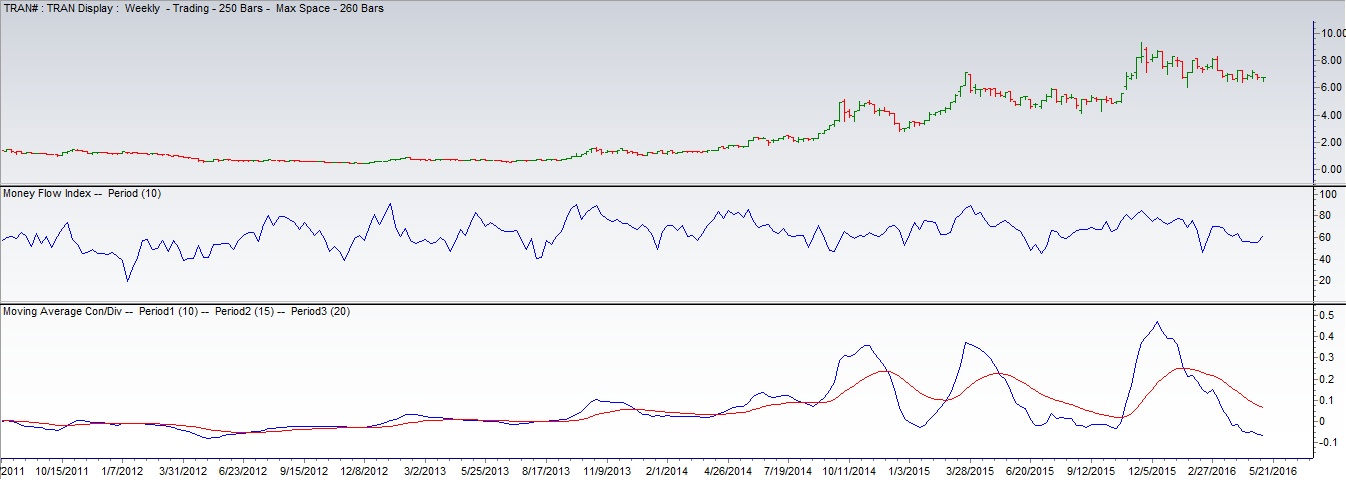The height and width of the screenshot is (480, 1346).
Task: Pick the 3/31/2012 date on the axis
Action: tap(182, 469)
